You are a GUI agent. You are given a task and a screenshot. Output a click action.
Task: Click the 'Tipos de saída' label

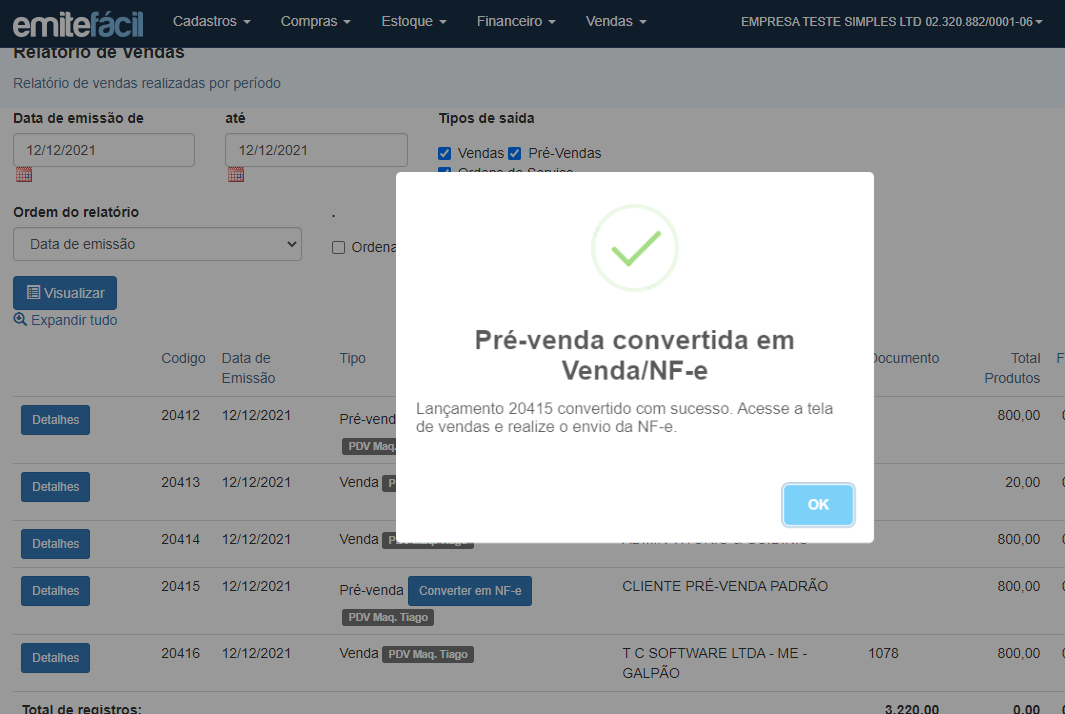(486, 118)
